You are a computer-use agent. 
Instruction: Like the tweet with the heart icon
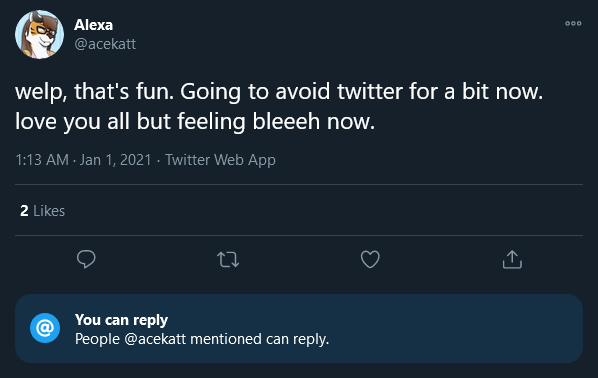coord(370,259)
